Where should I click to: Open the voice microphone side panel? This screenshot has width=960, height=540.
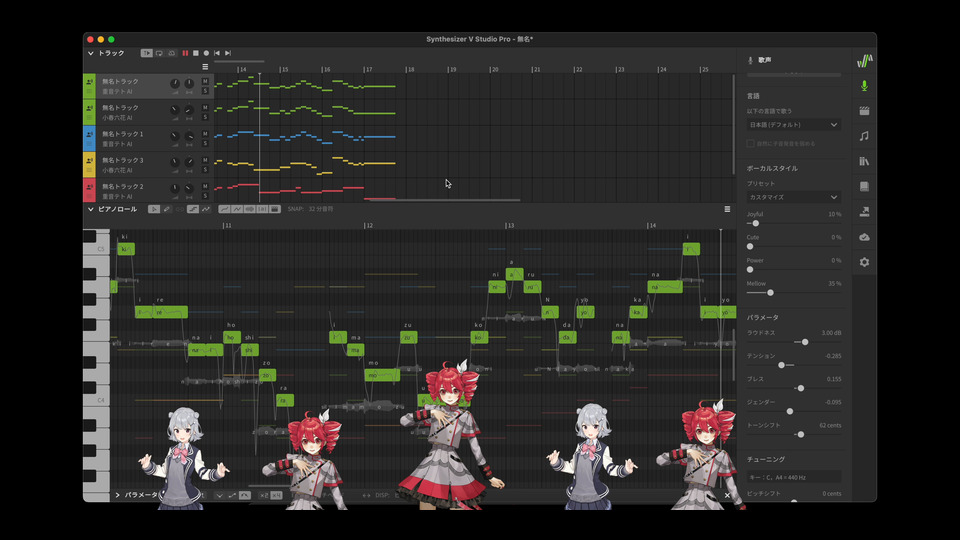point(864,86)
